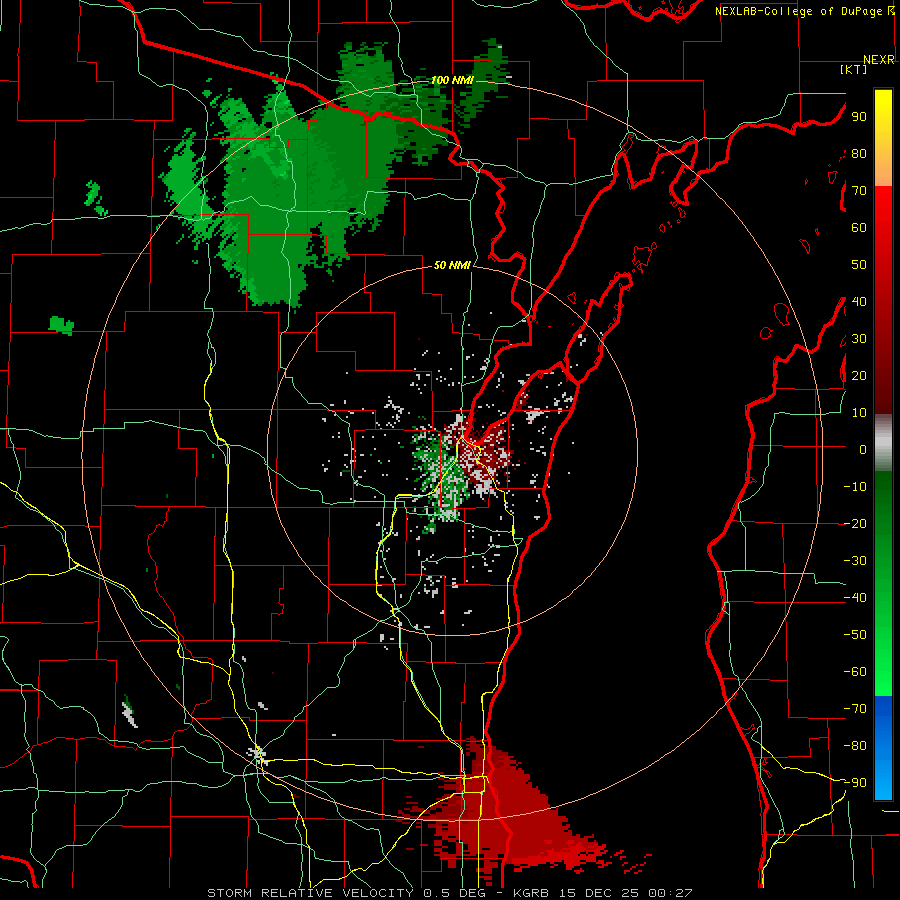900x900 pixels.
Task: Click the -80 value on the velocity scale
Action: point(855,746)
